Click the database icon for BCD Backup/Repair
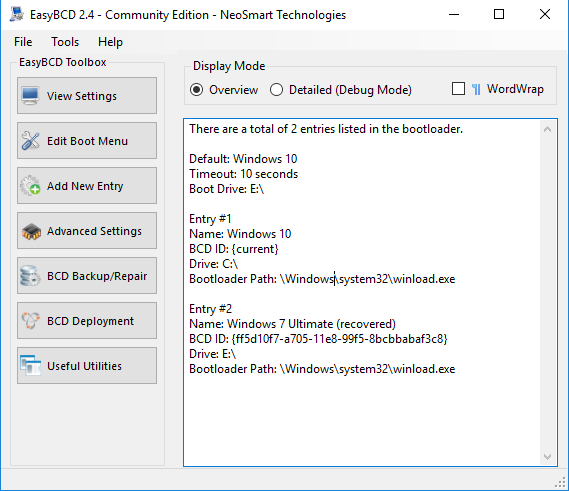The height and width of the screenshot is (491, 569). (x=30, y=276)
